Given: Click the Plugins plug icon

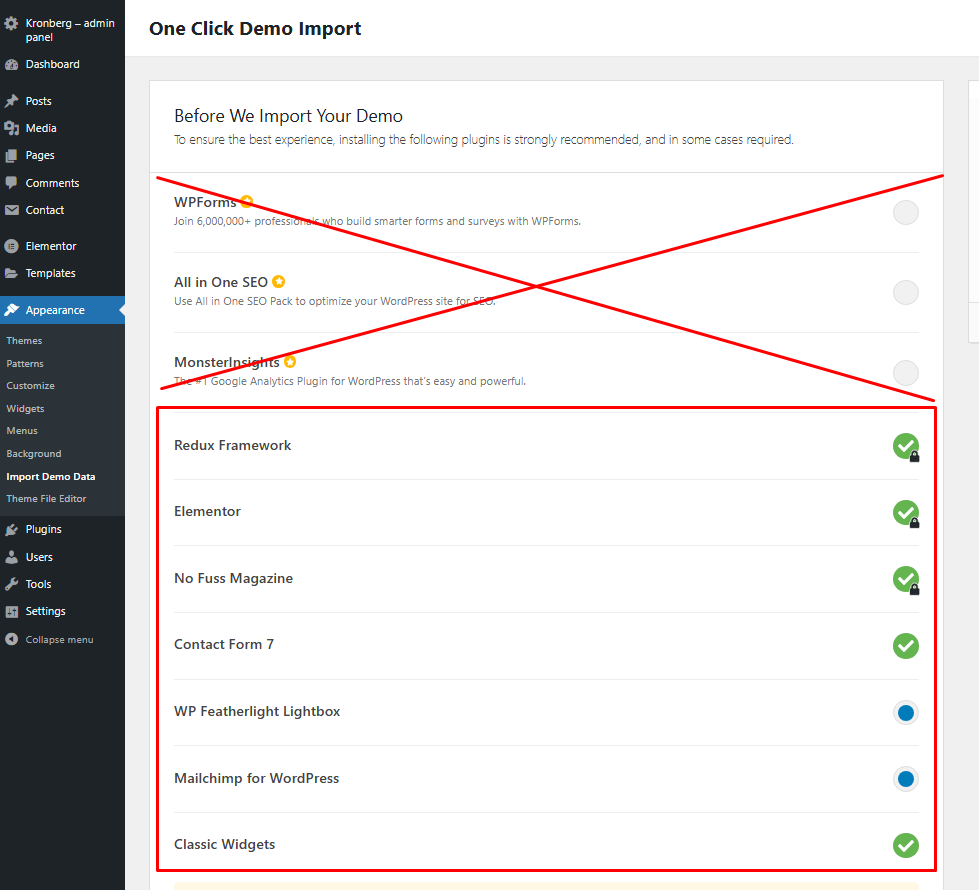Looking at the screenshot, I should click(12, 530).
